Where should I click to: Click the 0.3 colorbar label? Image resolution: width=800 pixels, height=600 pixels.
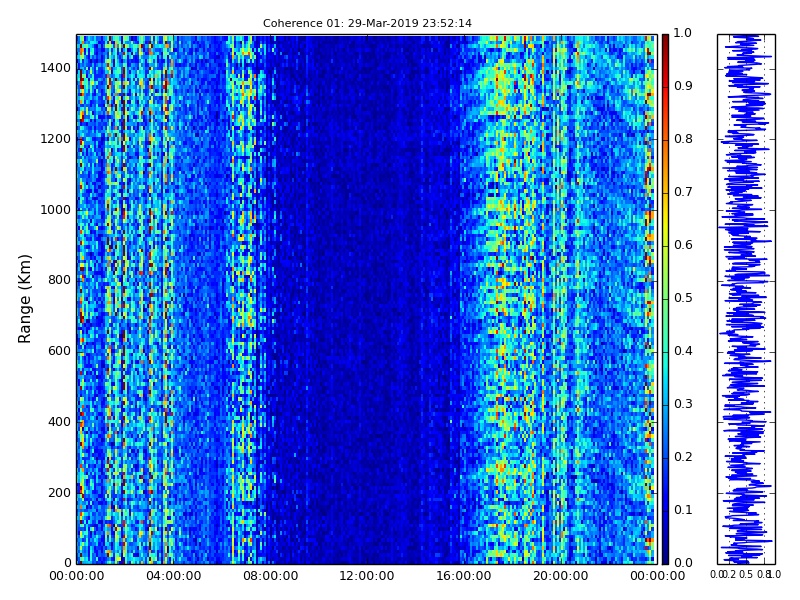pyautogui.click(x=683, y=404)
